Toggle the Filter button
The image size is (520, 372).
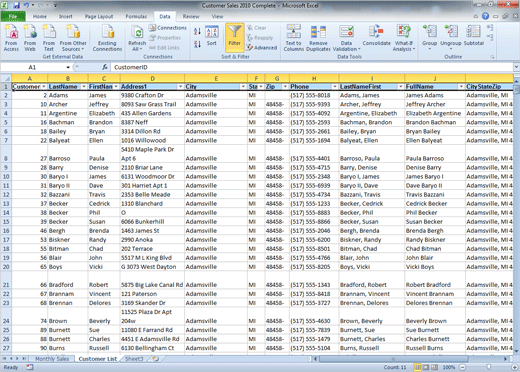click(235, 37)
